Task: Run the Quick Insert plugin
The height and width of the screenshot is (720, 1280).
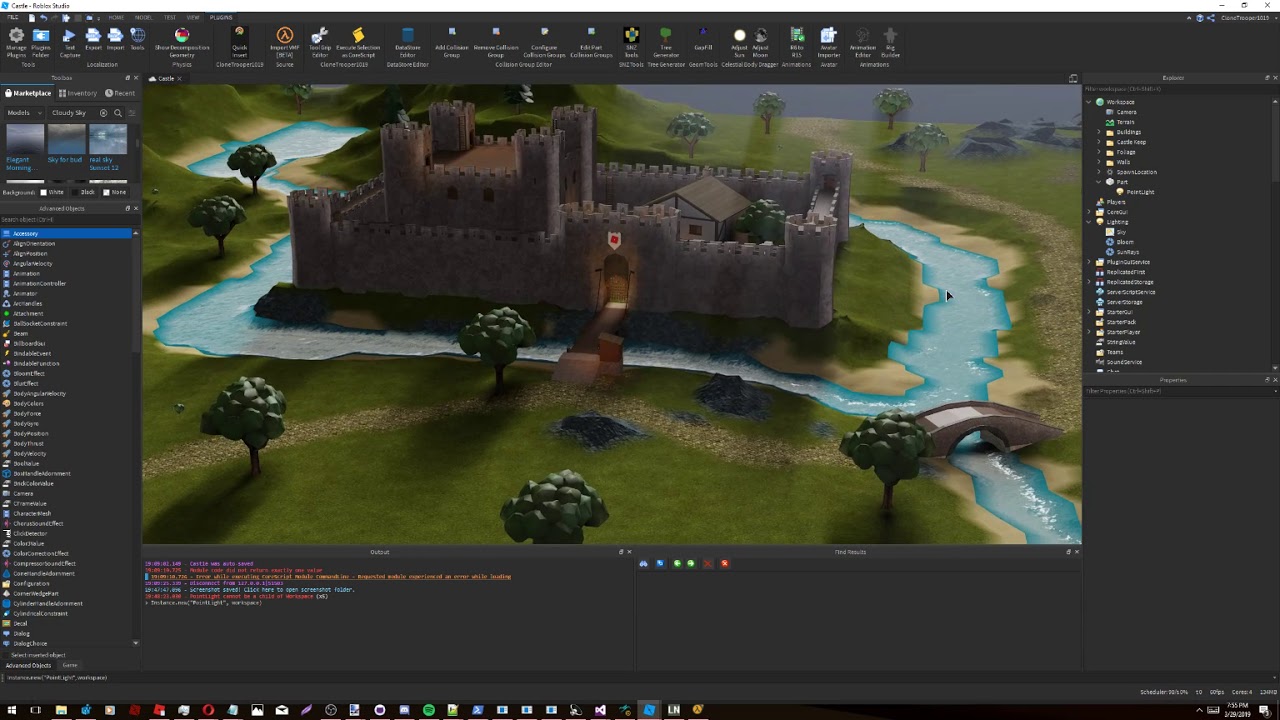Action: (240, 42)
